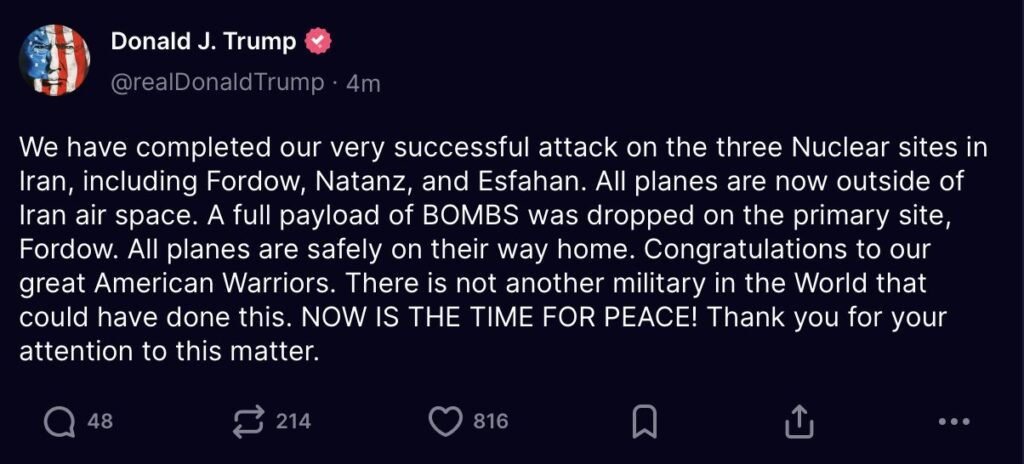1024x464 pixels.
Task: Open the flag-painted profile avatar
Action: point(55,60)
